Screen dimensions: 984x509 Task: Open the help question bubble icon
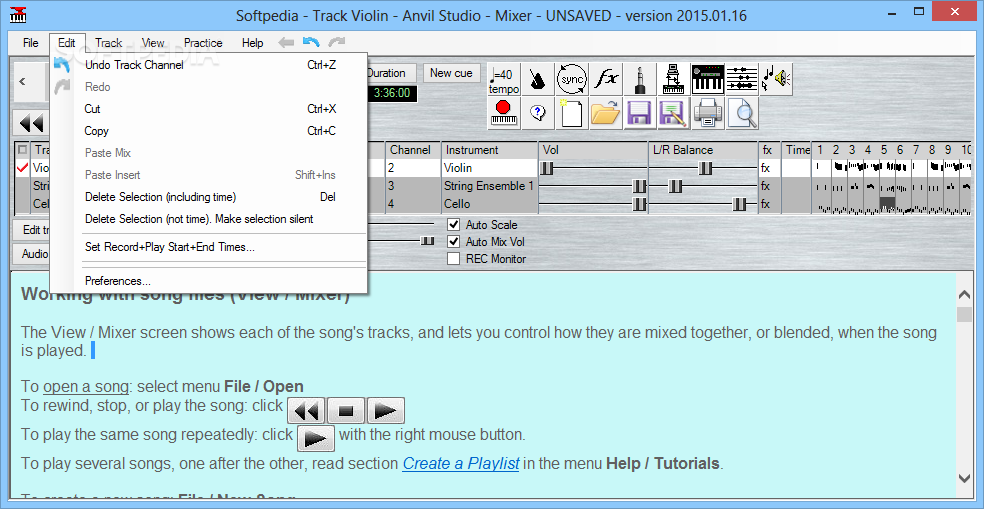tap(538, 113)
